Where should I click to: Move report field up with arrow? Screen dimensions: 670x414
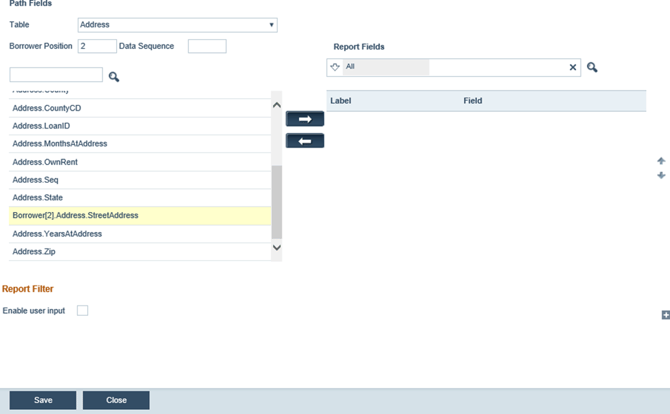(661, 160)
